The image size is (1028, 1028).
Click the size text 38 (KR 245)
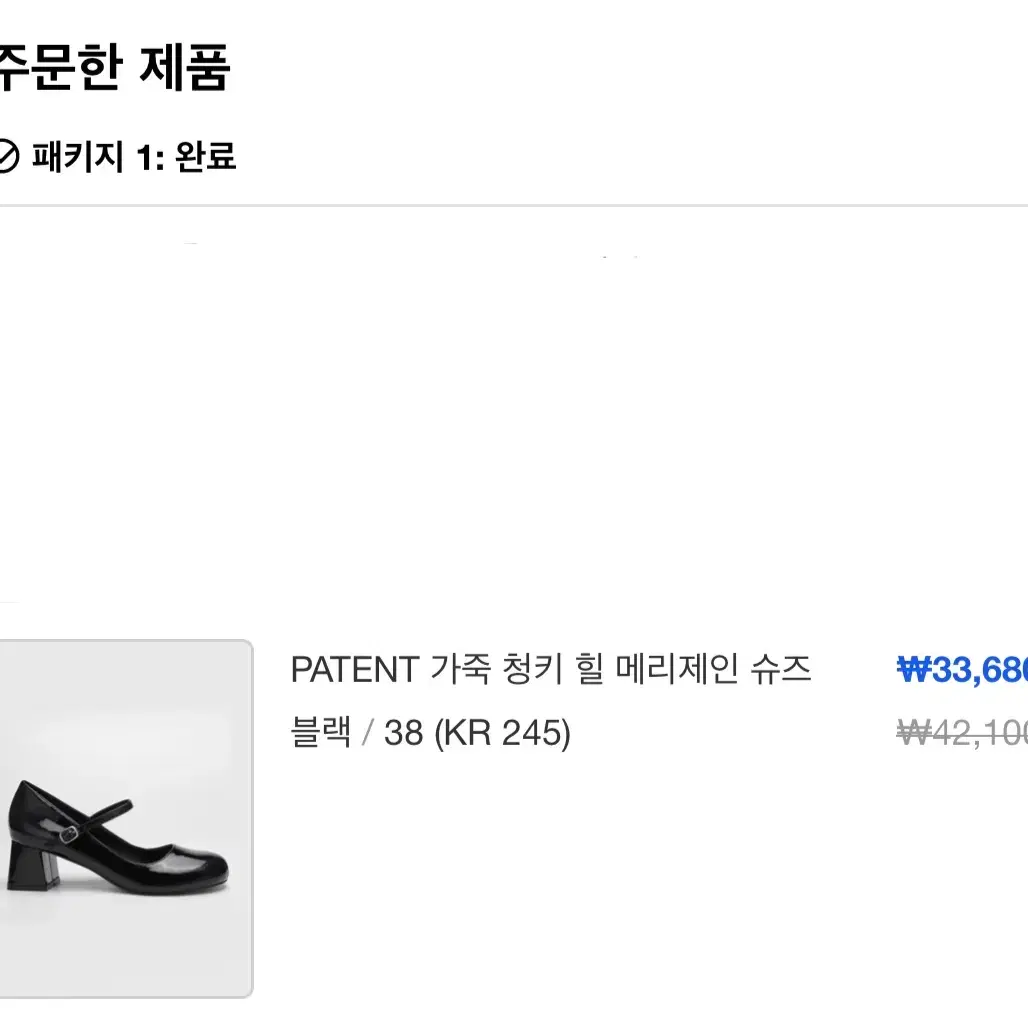pos(477,733)
